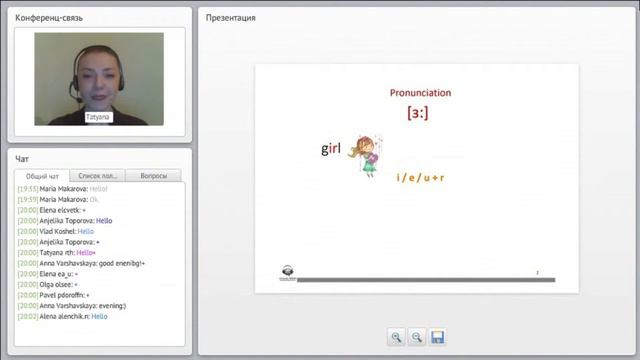
Task: Select Maria Makarova's 'Ok.' message
Action: 58,200
